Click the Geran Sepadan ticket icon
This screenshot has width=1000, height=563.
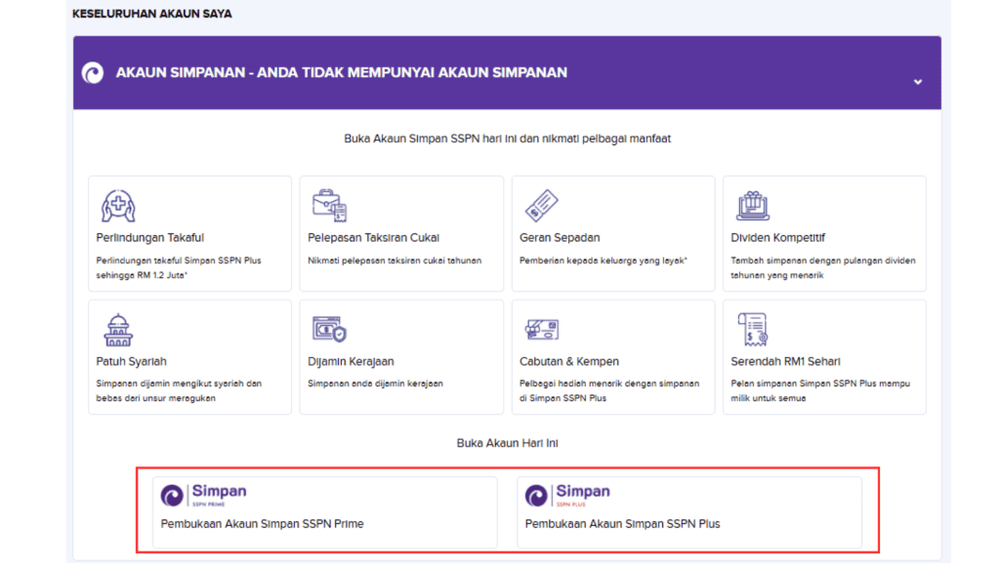tap(541, 205)
